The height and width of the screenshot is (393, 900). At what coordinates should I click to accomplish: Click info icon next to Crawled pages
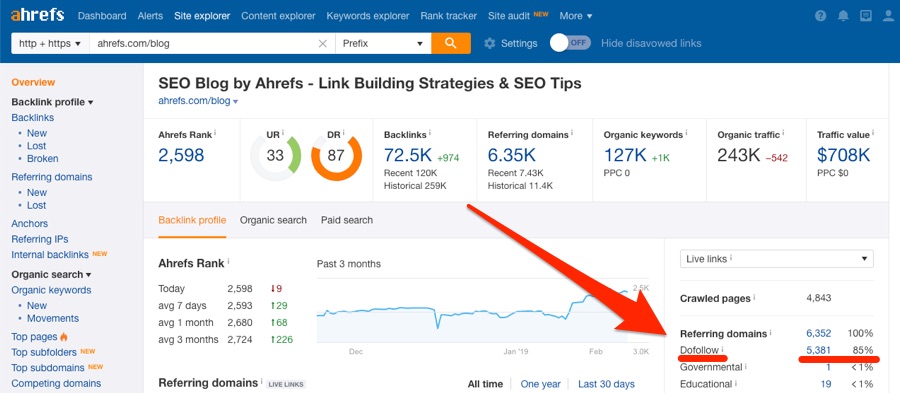click(754, 297)
